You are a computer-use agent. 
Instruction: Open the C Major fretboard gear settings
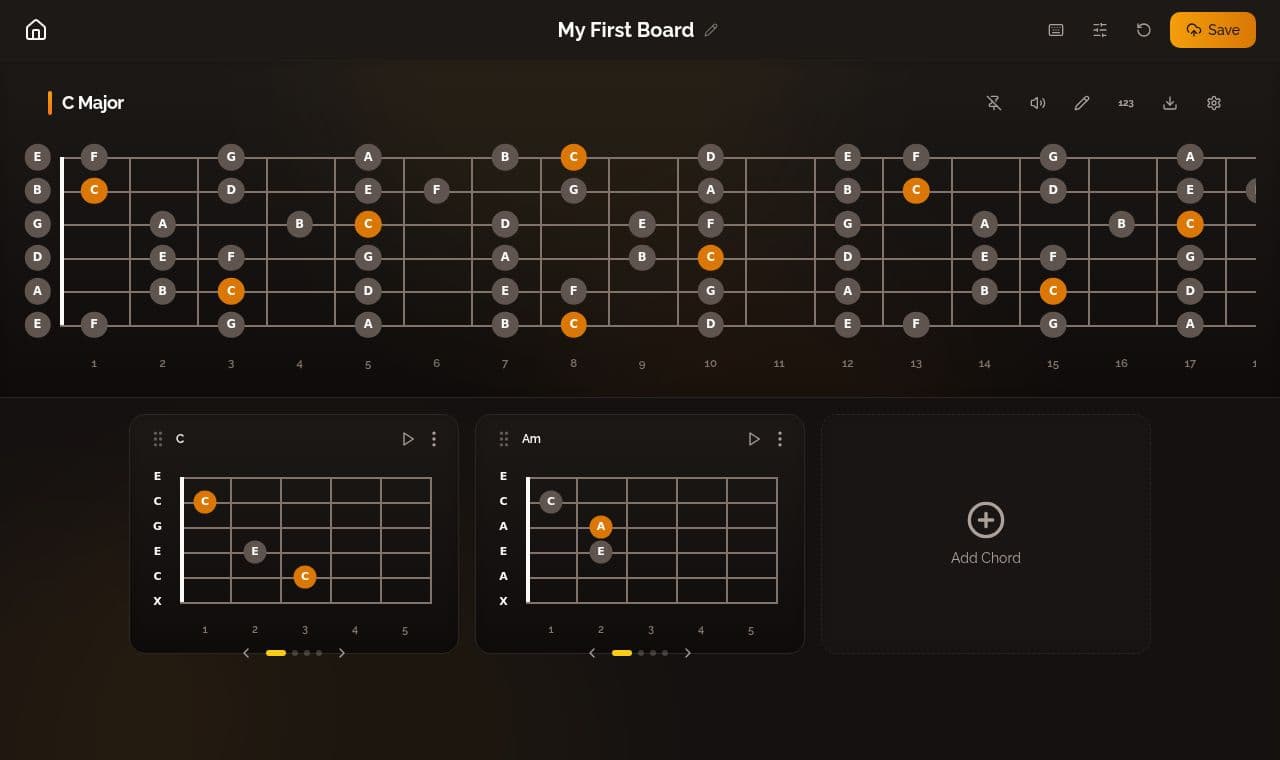point(1214,103)
